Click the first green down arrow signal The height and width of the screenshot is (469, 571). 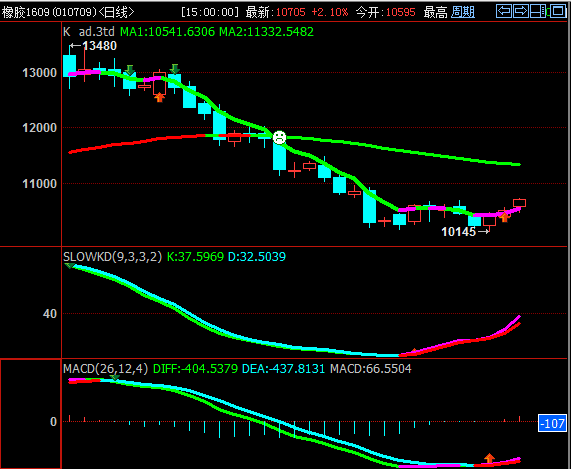tap(130, 70)
